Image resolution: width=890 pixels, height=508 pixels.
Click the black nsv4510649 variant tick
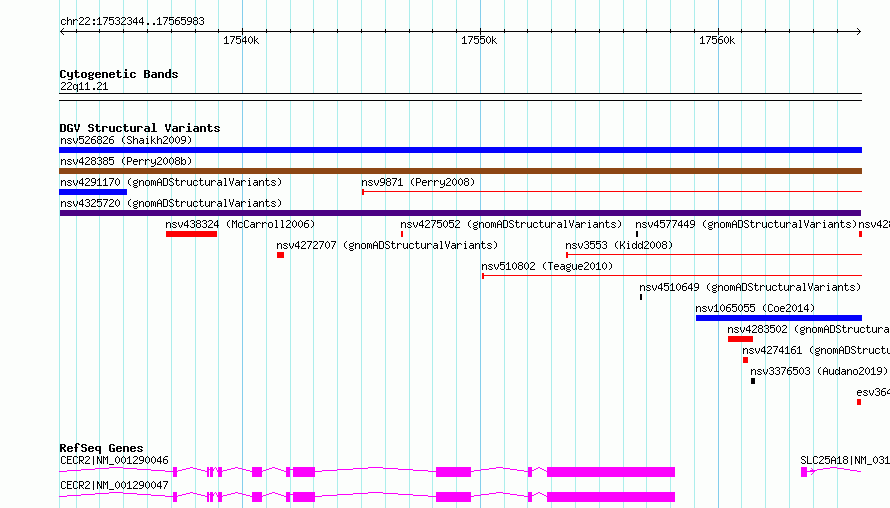click(x=641, y=297)
